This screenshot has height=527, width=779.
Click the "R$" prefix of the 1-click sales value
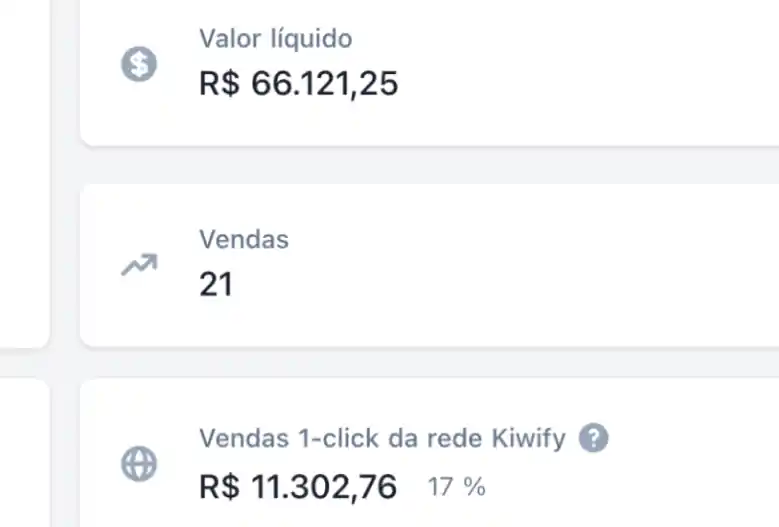point(220,488)
